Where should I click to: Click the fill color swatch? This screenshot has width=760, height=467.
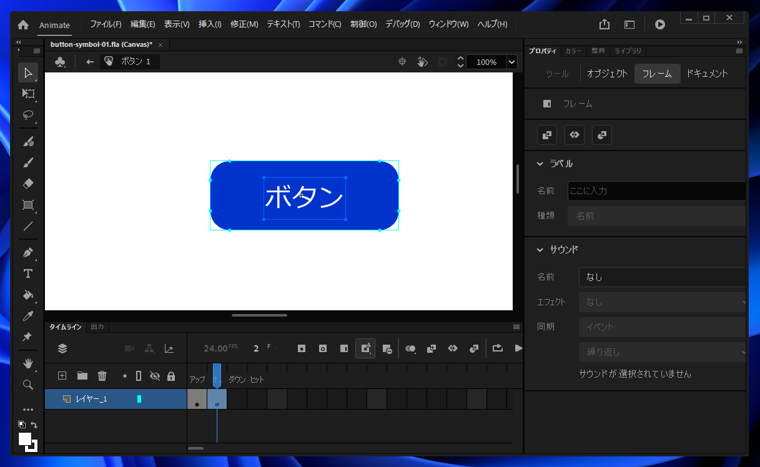click(24, 439)
